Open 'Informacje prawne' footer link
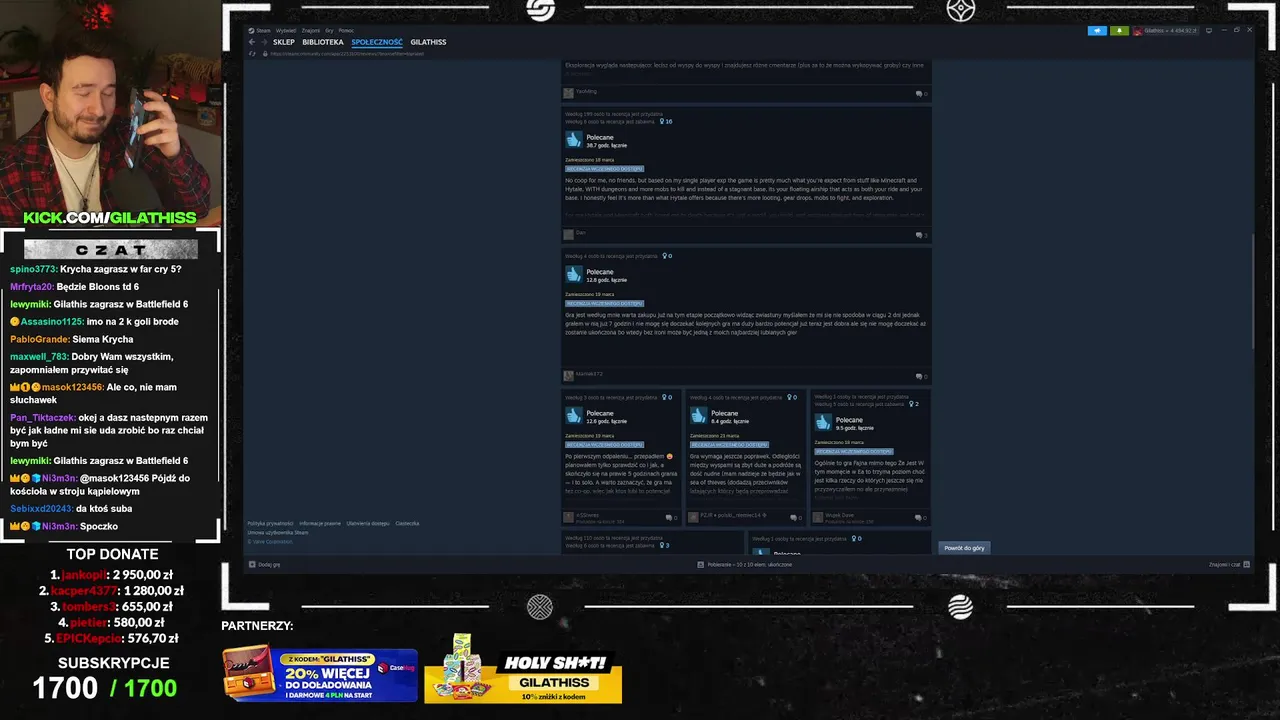This screenshot has height=720, width=1280. point(320,523)
